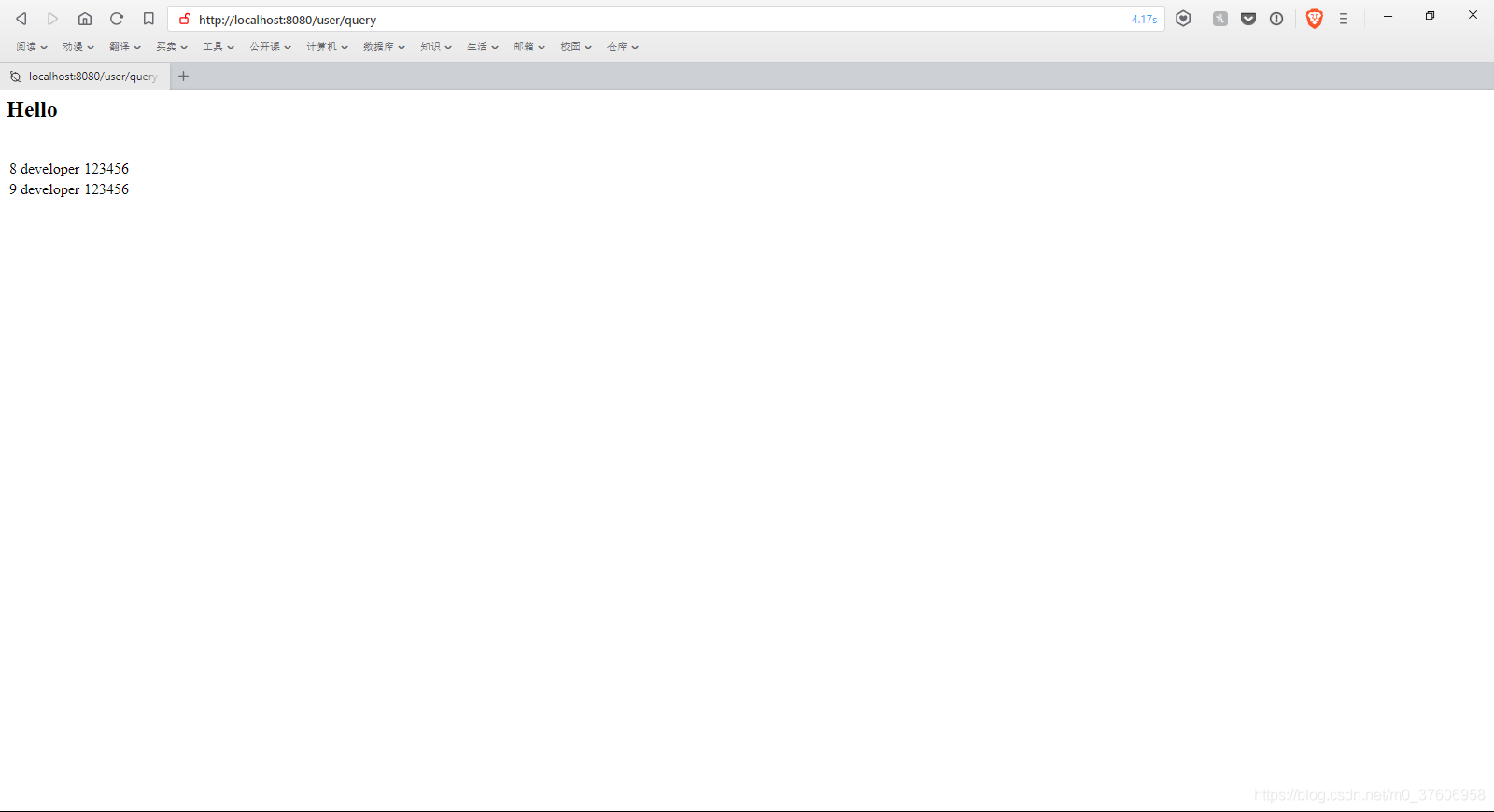Expand the 翻译 bookmarks folder

point(125,47)
